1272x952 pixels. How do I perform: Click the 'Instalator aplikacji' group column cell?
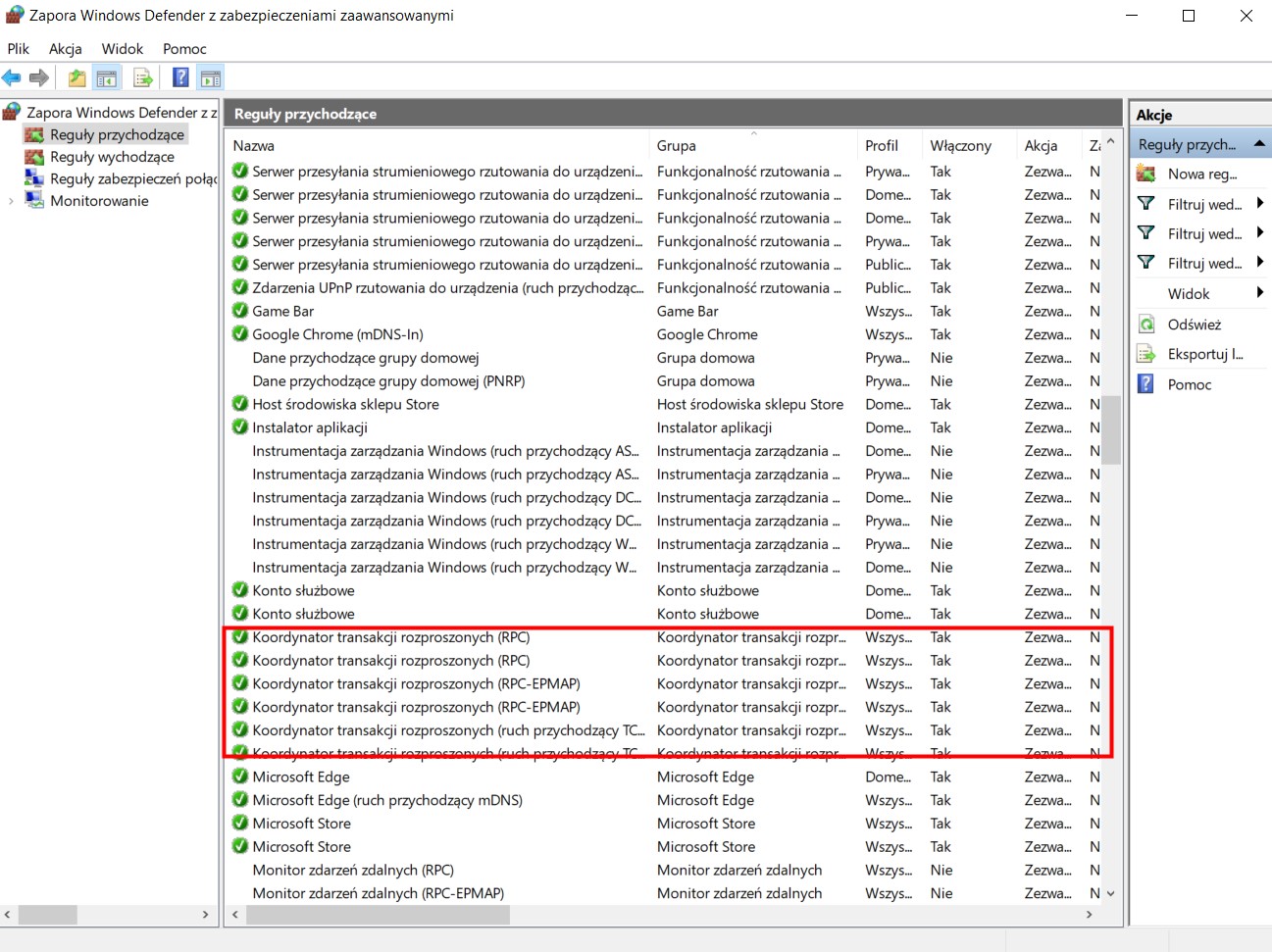click(714, 427)
